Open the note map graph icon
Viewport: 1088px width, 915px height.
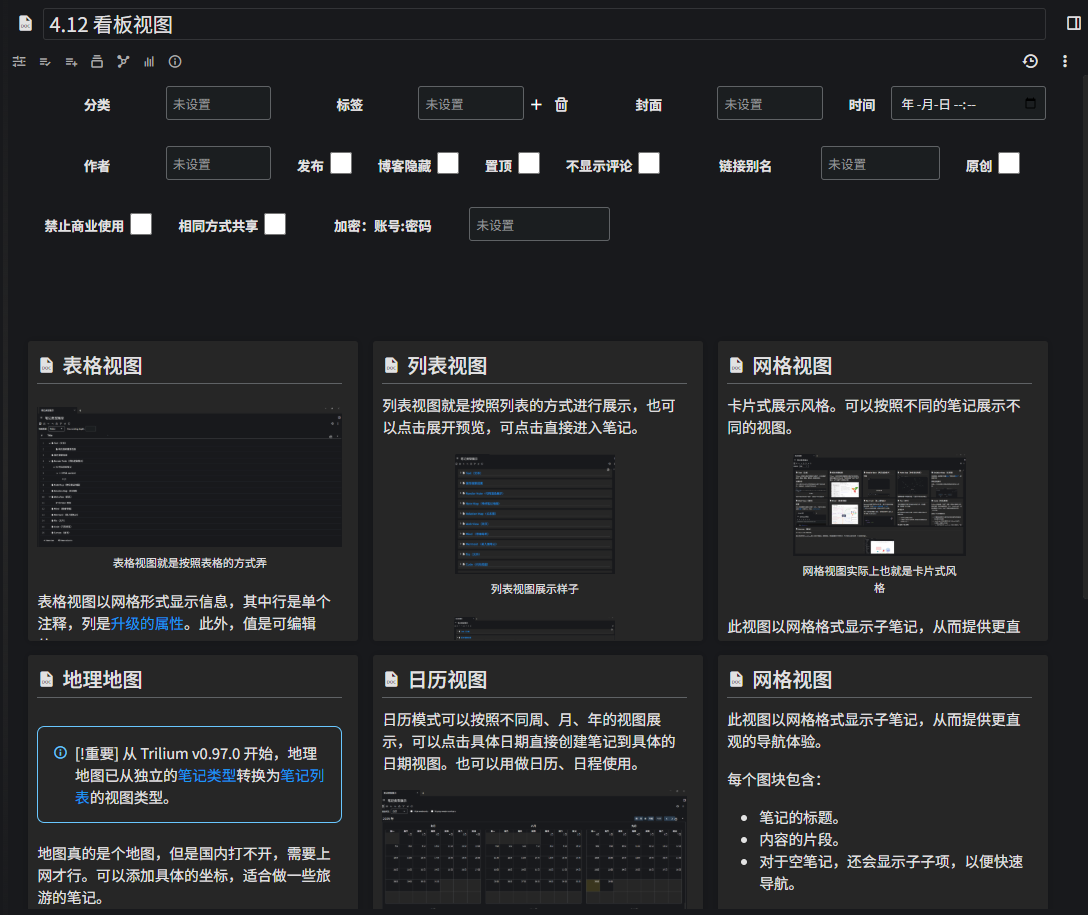point(123,62)
